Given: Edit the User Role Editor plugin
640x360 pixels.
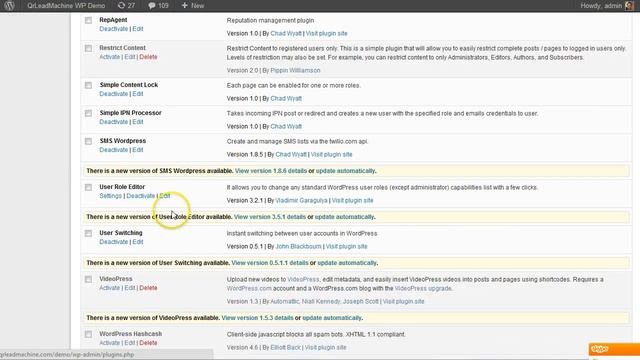Looking at the screenshot, I should click(x=165, y=196).
